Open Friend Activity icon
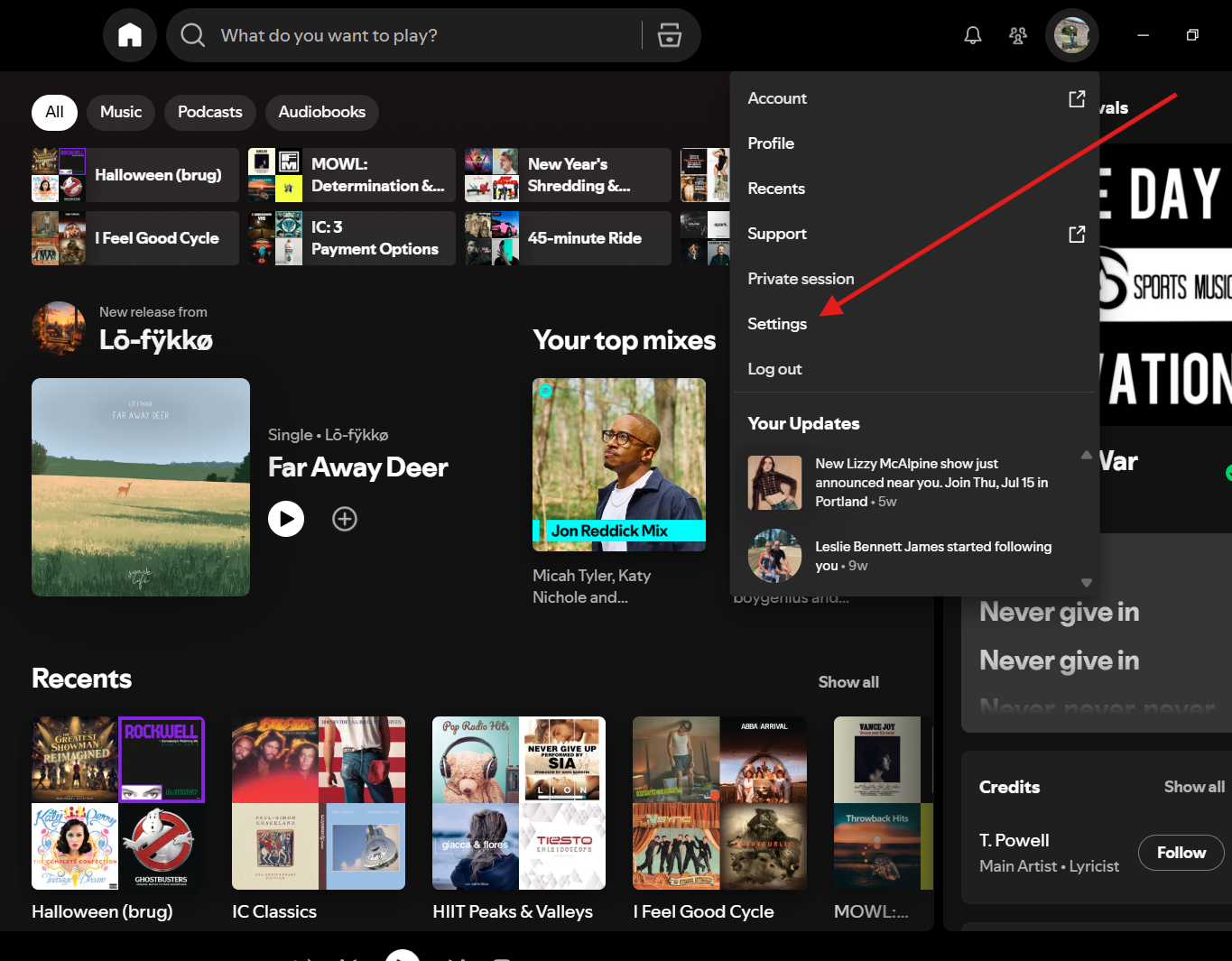1232x961 pixels. 1018,35
